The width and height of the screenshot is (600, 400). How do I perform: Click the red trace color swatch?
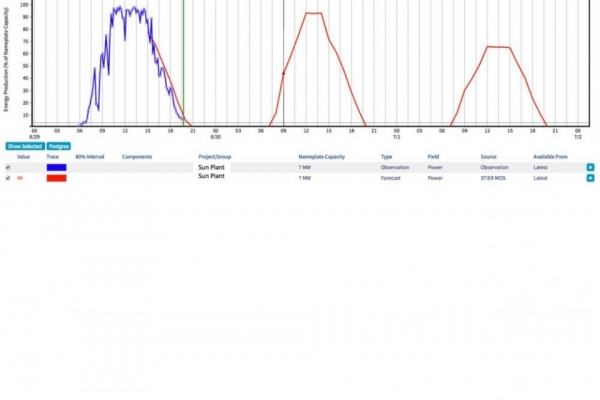(x=56, y=177)
